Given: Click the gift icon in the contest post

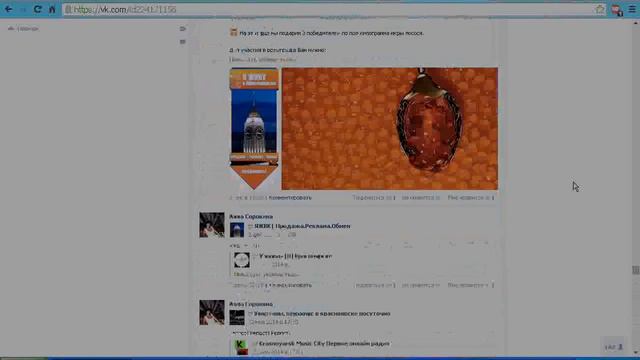Looking at the screenshot, I should coord(233,32).
